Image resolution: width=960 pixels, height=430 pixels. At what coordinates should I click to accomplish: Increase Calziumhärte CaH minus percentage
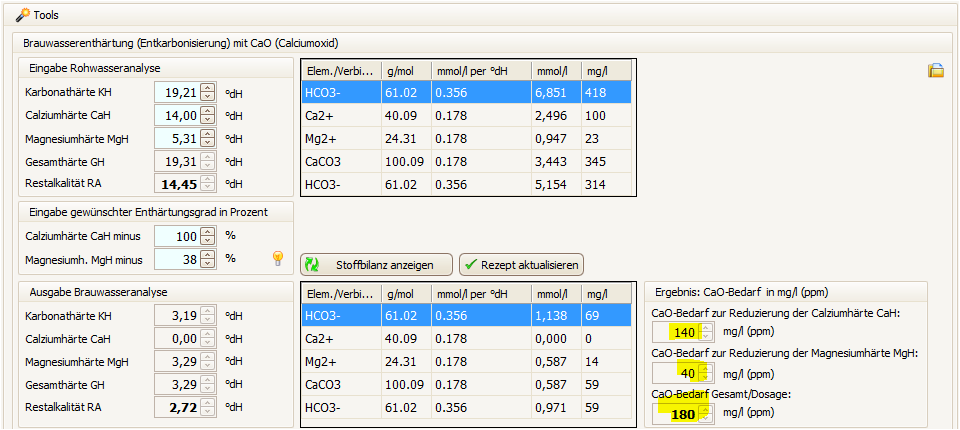click(x=207, y=231)
